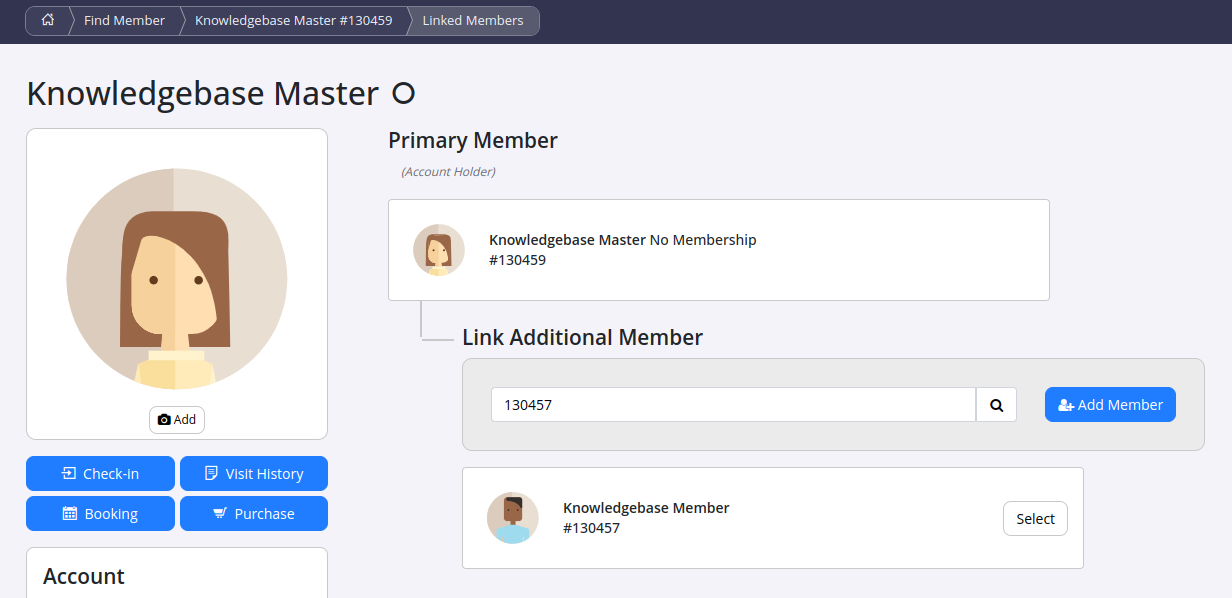This screenshot has height=598, width=1232.
Task: Click primary member's small avatar
Action: coord(439,250)
